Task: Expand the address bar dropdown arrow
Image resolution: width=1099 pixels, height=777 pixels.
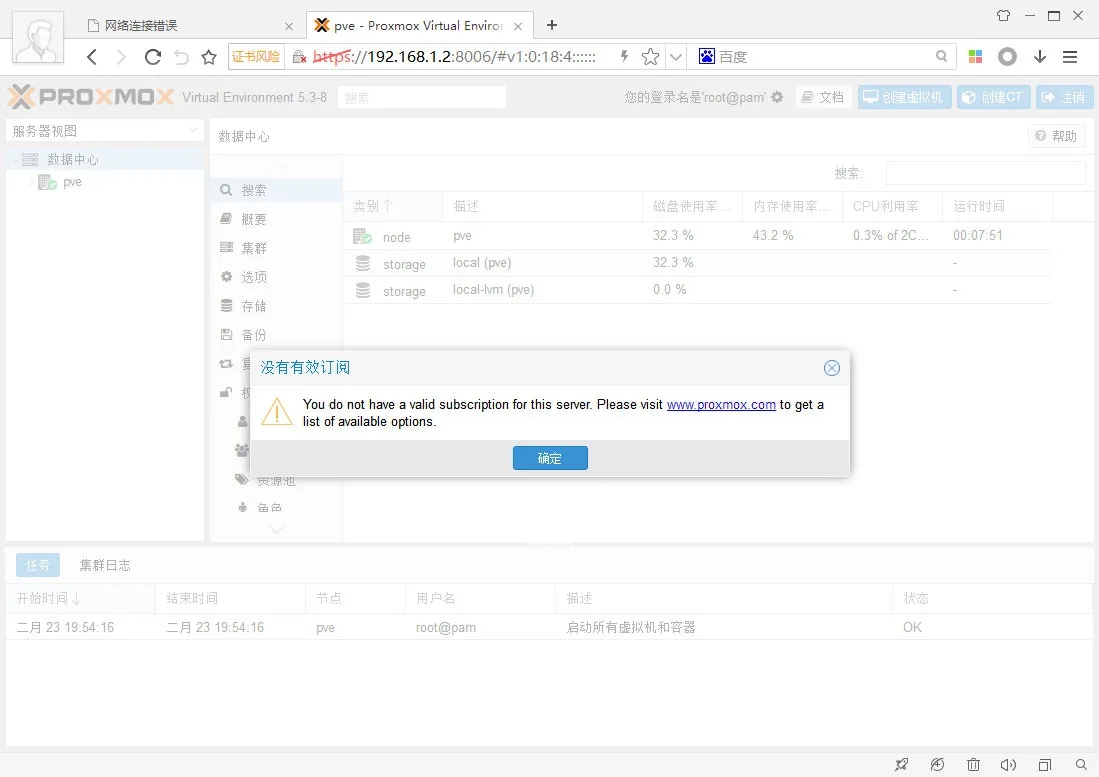Action: [676, 57]
